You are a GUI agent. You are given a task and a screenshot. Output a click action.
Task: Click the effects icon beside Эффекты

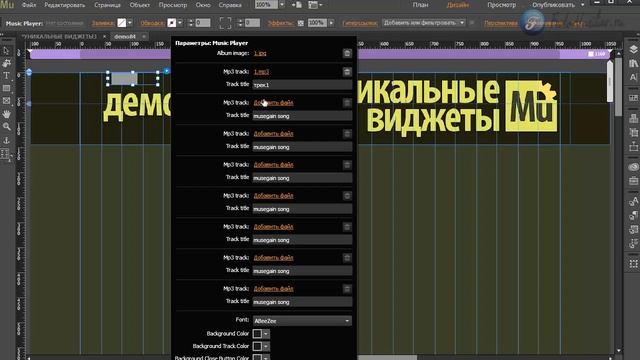pos(301,23)
